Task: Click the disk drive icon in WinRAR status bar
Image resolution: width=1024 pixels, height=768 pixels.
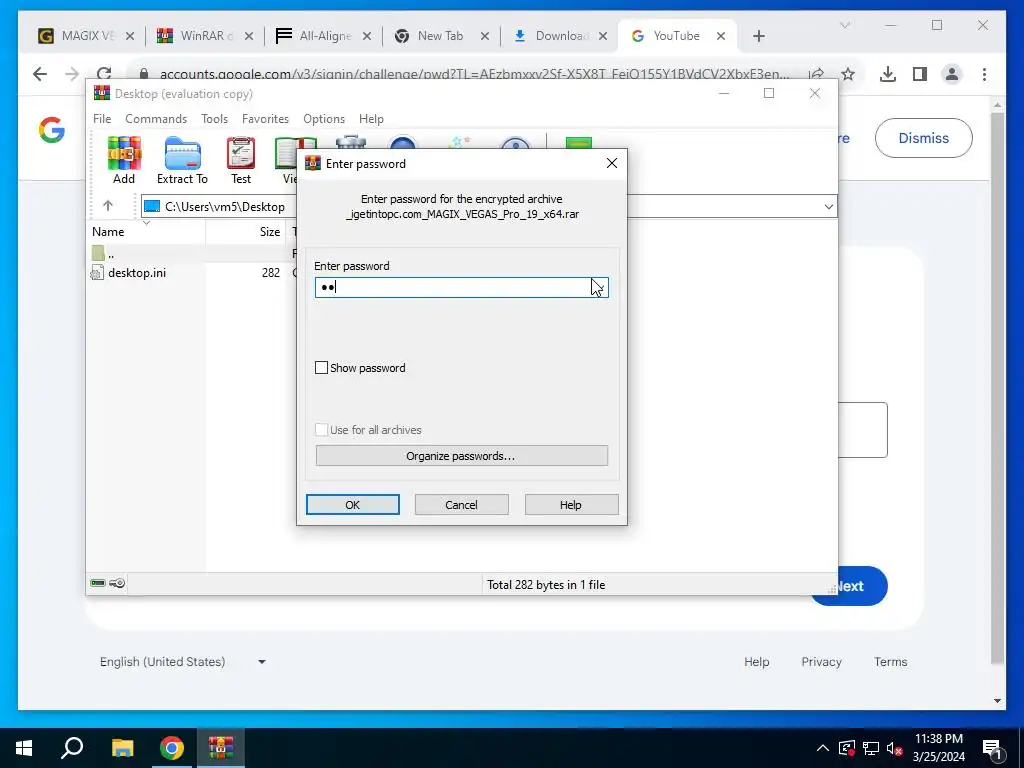Action: tap(98, 583)
